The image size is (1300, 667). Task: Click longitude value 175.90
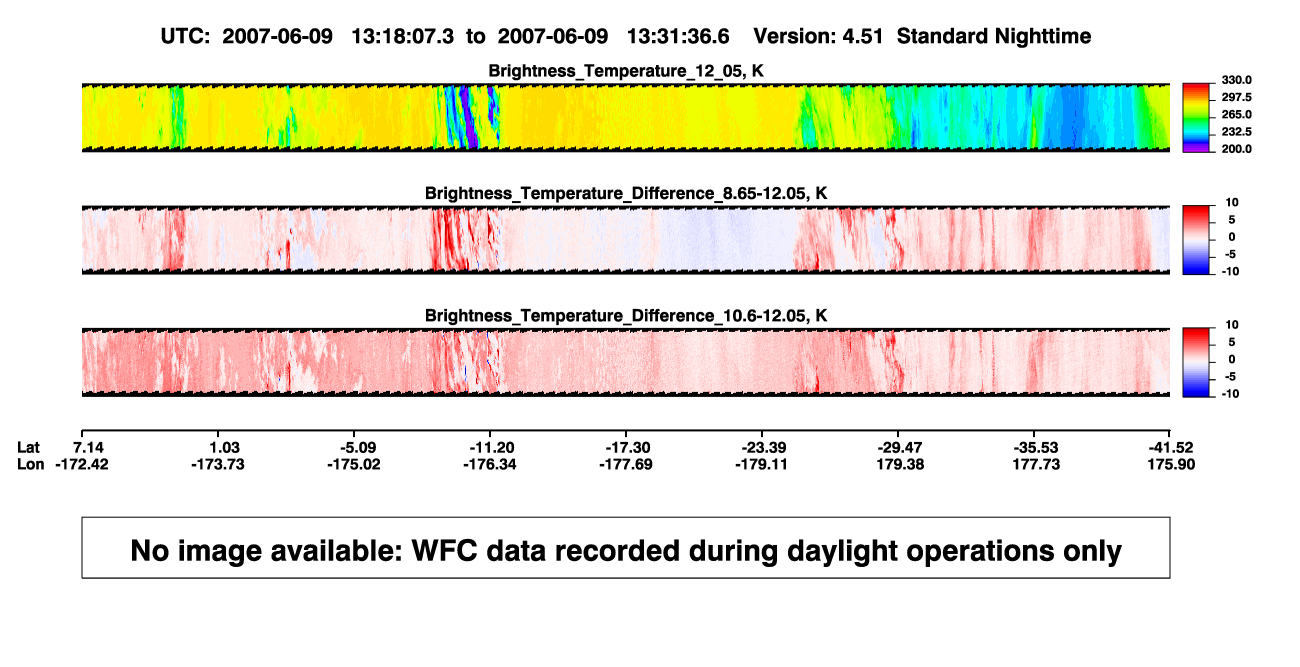pyautogui.click(x=1172, y=464)
